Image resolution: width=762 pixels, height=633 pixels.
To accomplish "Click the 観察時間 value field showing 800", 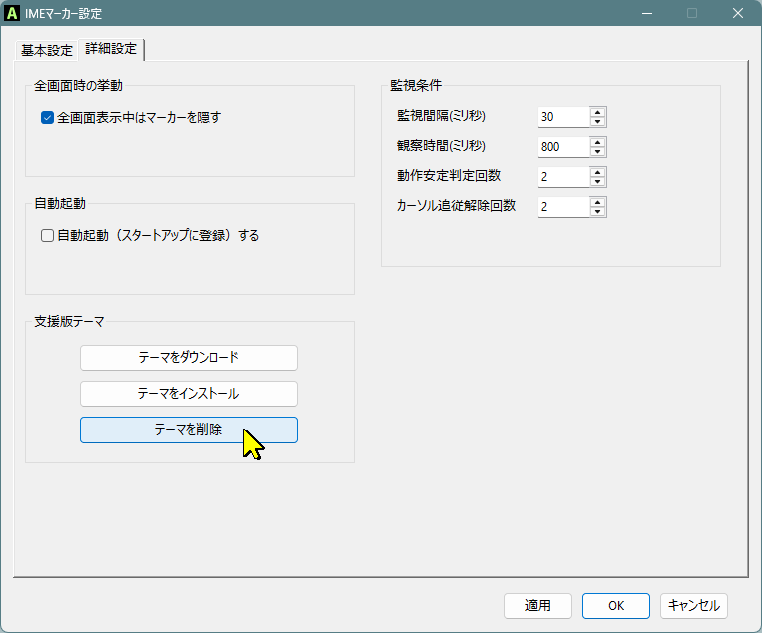I will click(564, 147).
